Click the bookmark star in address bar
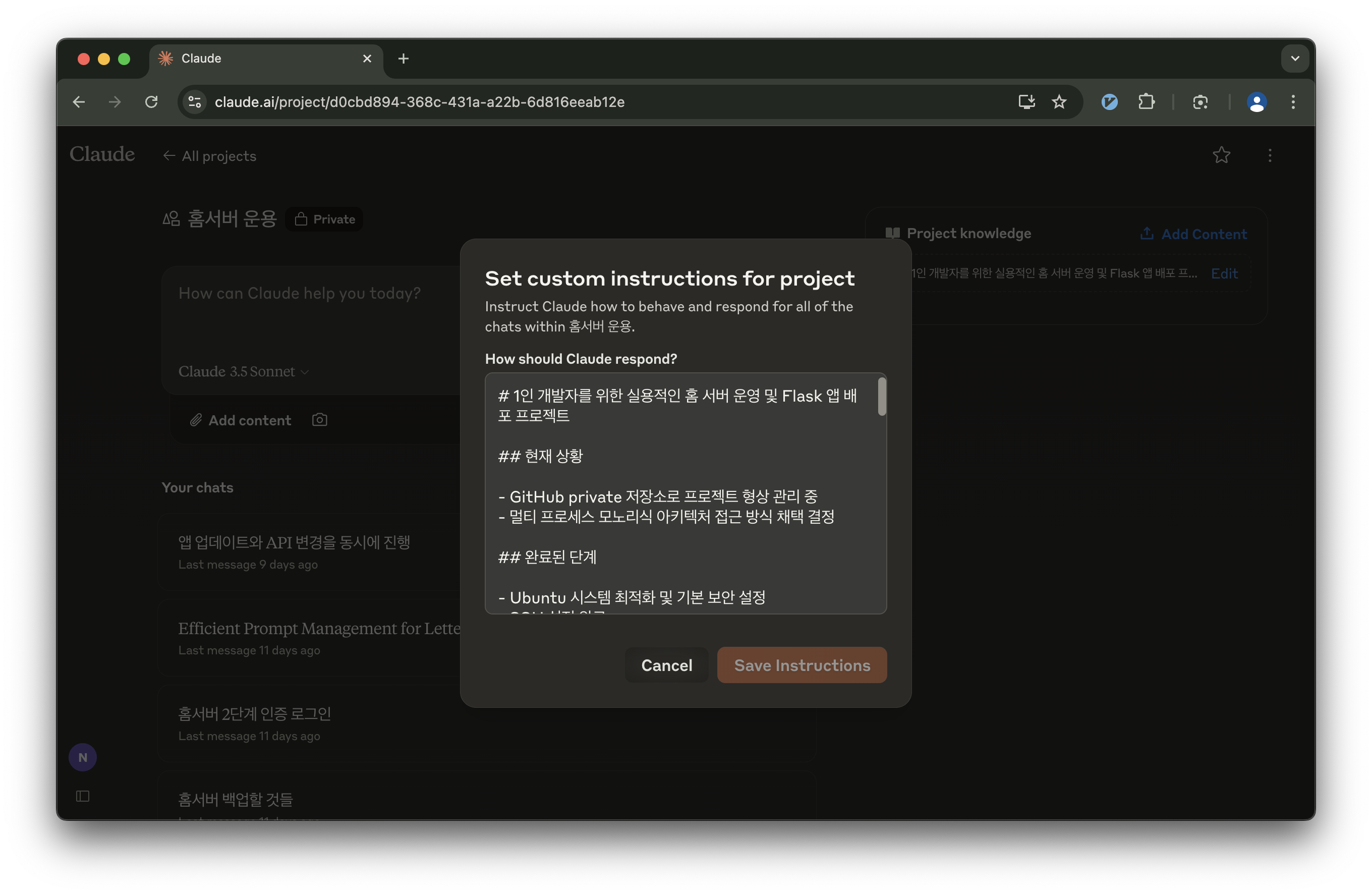 1059,102
